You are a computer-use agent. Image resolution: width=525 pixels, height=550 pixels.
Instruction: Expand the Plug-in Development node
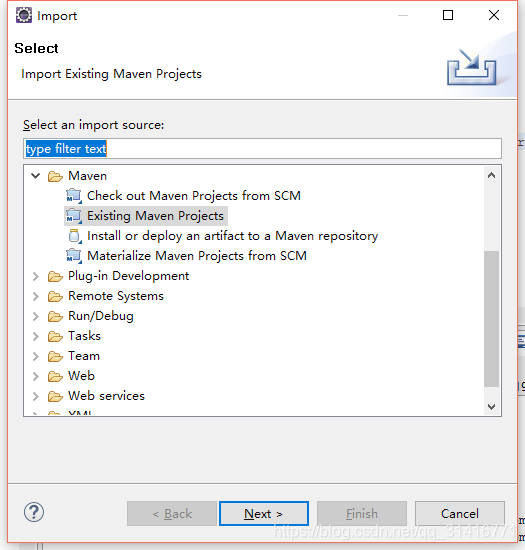point(35,276)
